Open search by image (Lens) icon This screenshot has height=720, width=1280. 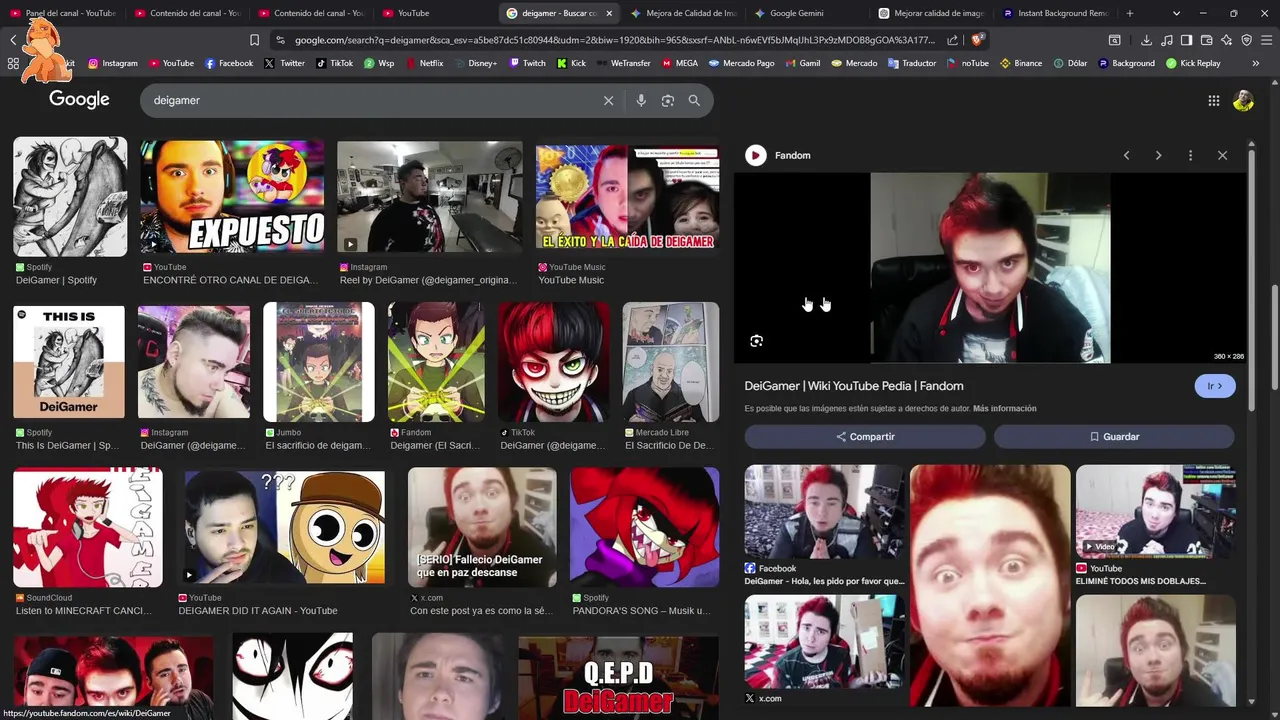[x=668, y=100]
